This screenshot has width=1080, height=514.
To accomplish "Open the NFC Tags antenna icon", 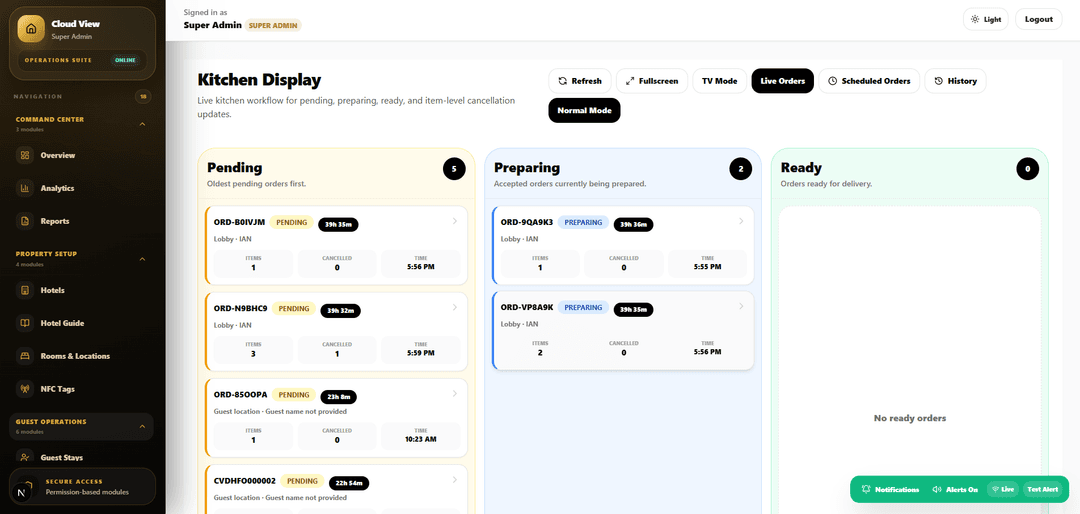I will pos(25,389).
